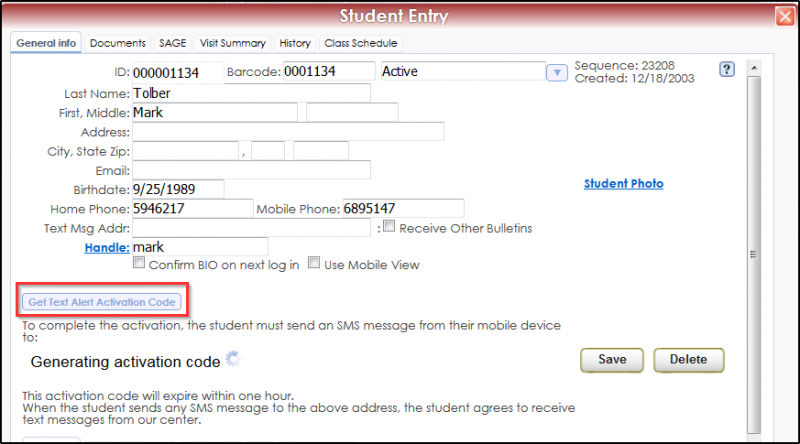The height and width of the screenshot is (444, 800).
Task: Open the Active status dropdown arrow
Action: click(557, 72)
